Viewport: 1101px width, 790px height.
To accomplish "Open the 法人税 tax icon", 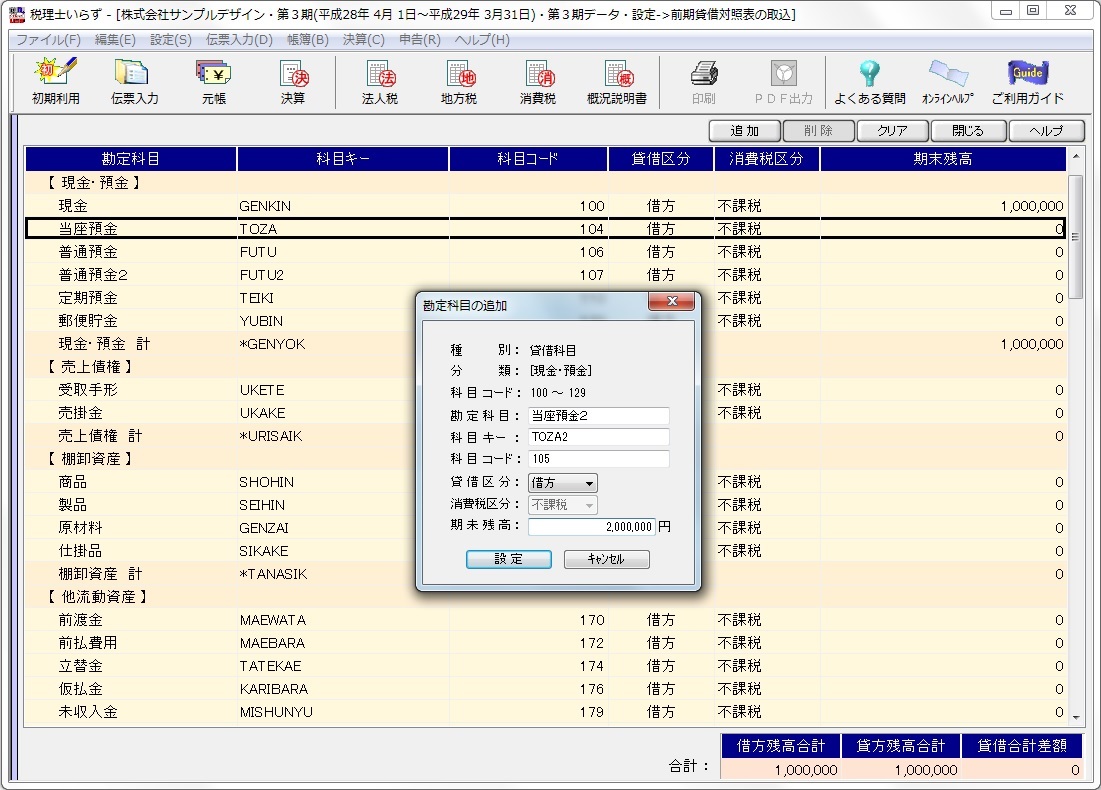I will pos(380,82).
